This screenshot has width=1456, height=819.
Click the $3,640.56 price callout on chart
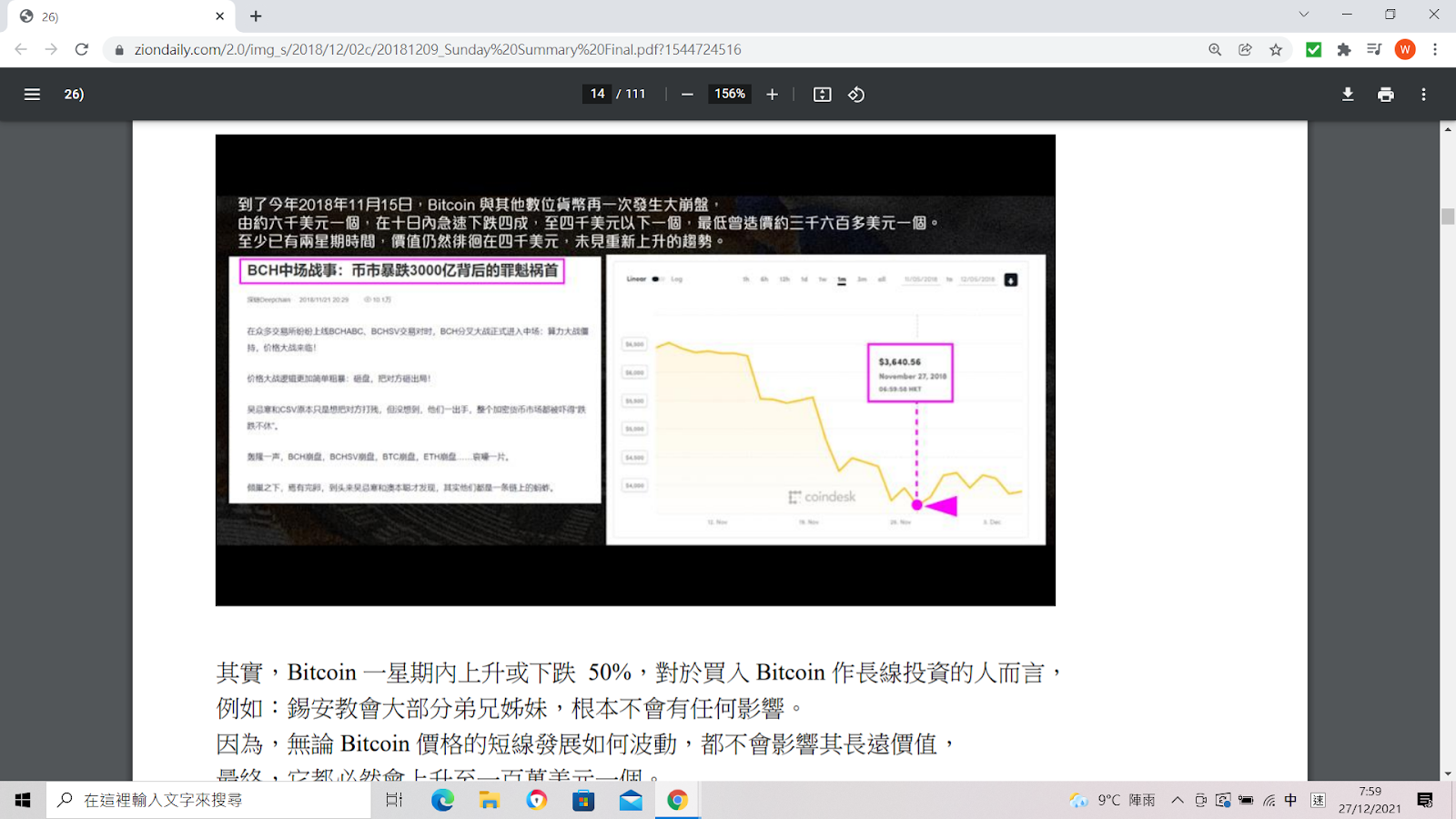(910, 373)
